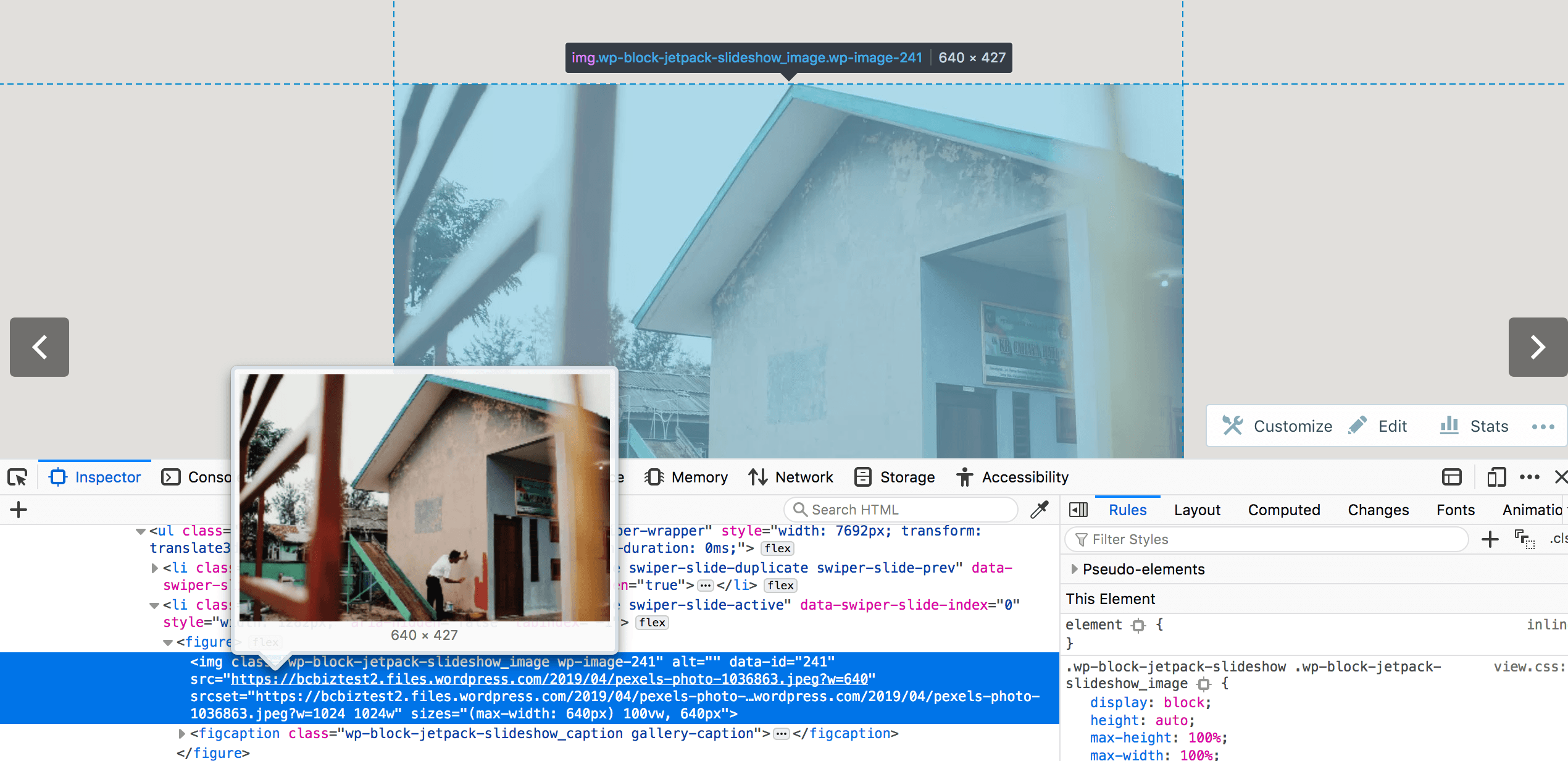The height and width of the screenshot is (761, 1568).
Task: Add a new node with the plus icon
Action: point(18,509)
